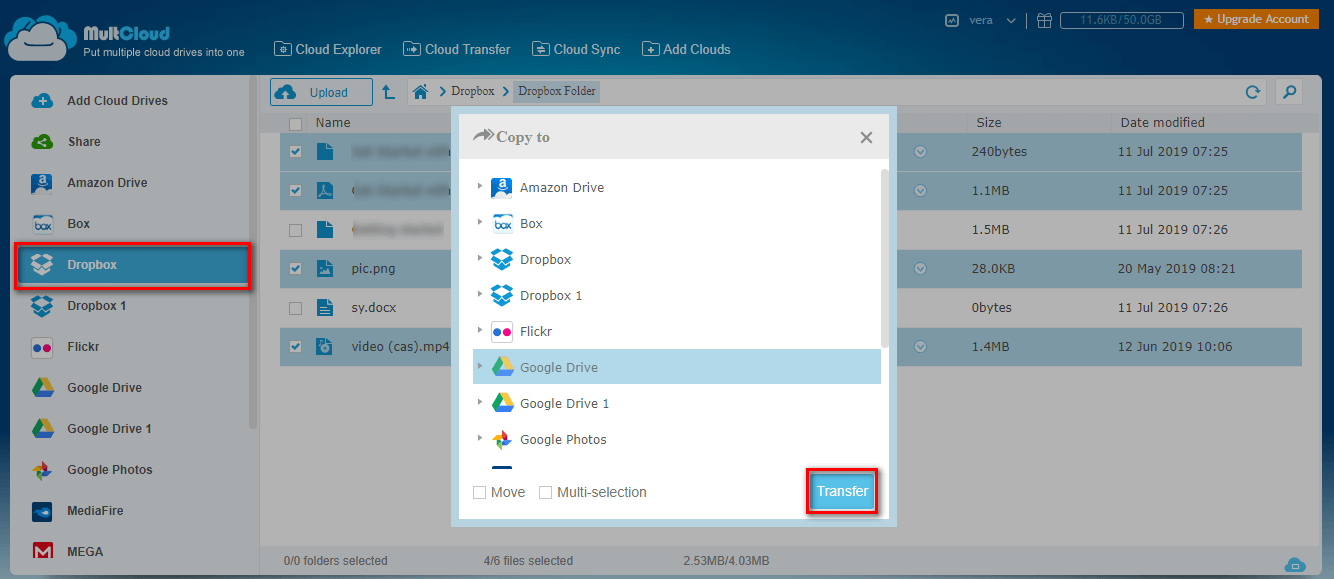The height and width of the screenshot is (579, 1334).
Task: Uncheck pic.png checkbox
Action: pyautogui.click(x=295, y=268)
